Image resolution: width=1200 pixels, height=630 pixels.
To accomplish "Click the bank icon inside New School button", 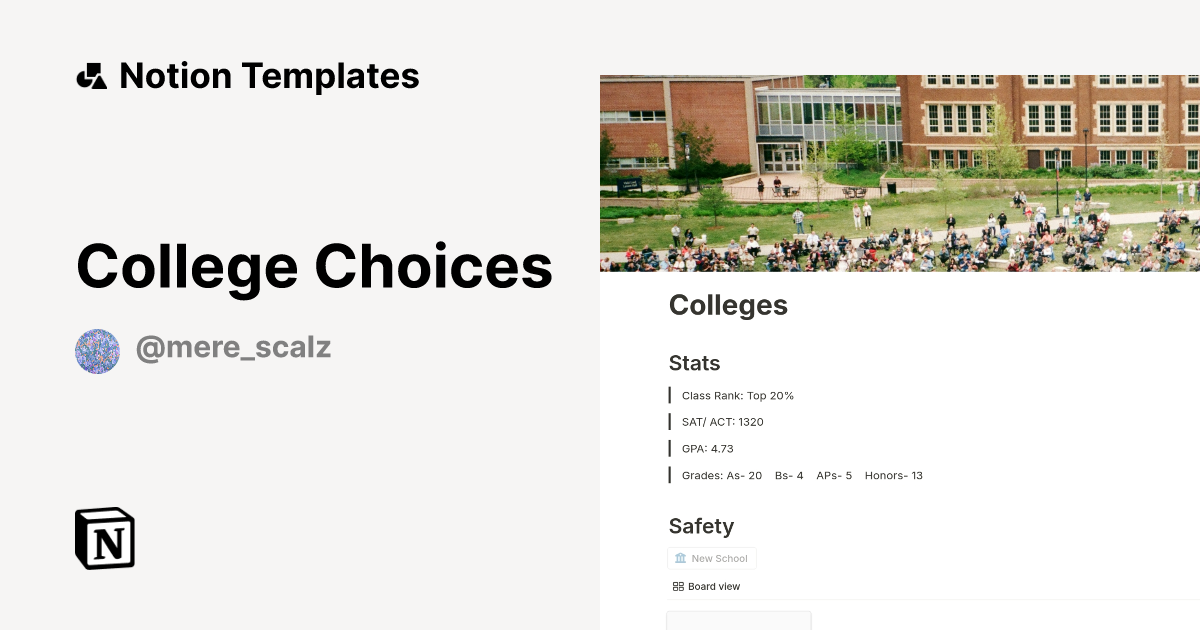I will point(683,558).
